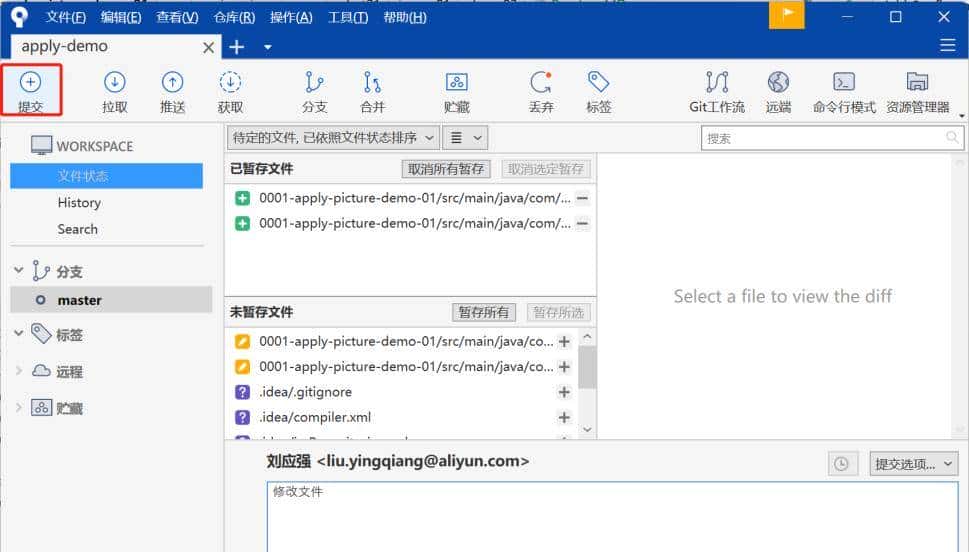The width and height of the screenshot is (969, 552).
Task: Select 文件状态 (File Status) in sidebar
Action: click(106, 176)
